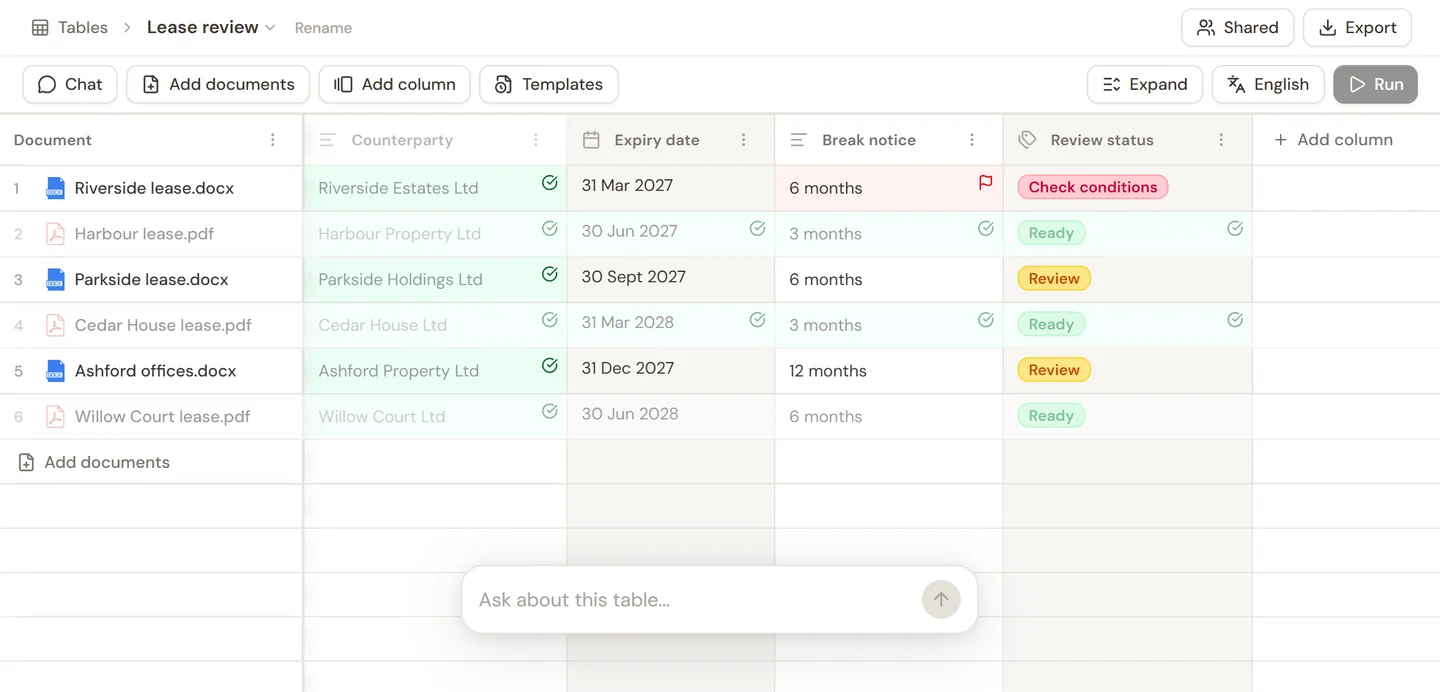Open Break notice column options menu

(972, 140)
